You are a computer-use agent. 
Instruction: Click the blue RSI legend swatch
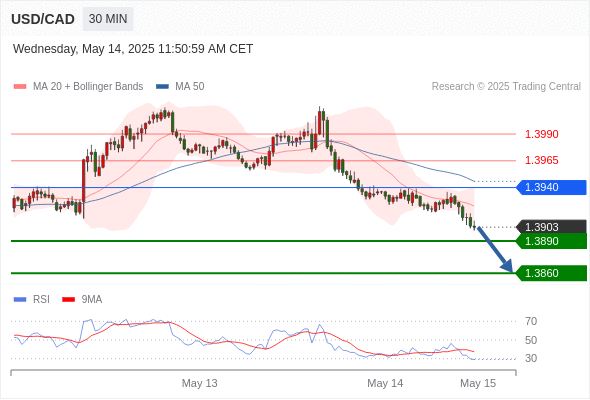[20, 300]
